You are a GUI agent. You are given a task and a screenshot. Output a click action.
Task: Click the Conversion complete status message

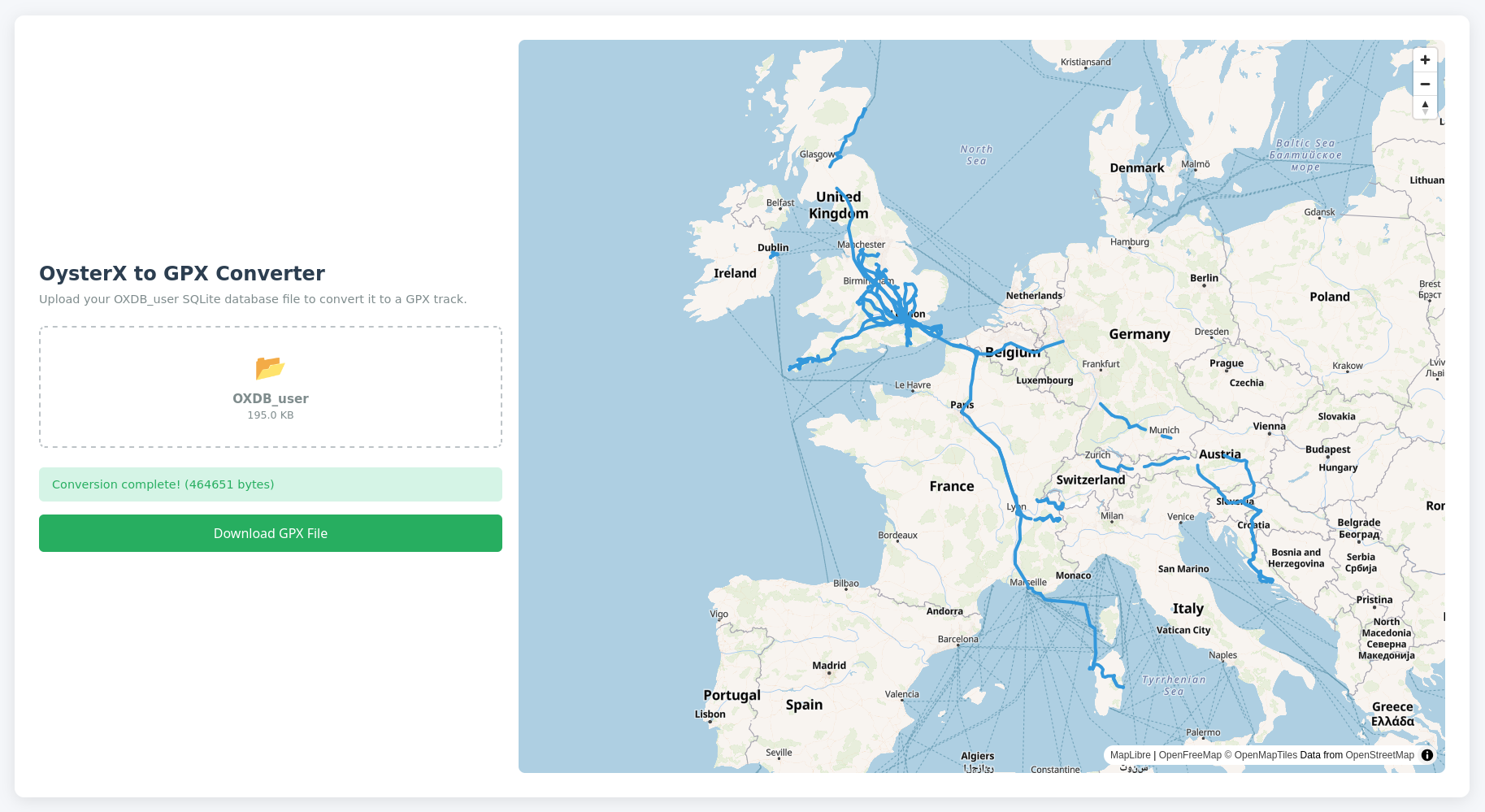click(x=271, y=484)
